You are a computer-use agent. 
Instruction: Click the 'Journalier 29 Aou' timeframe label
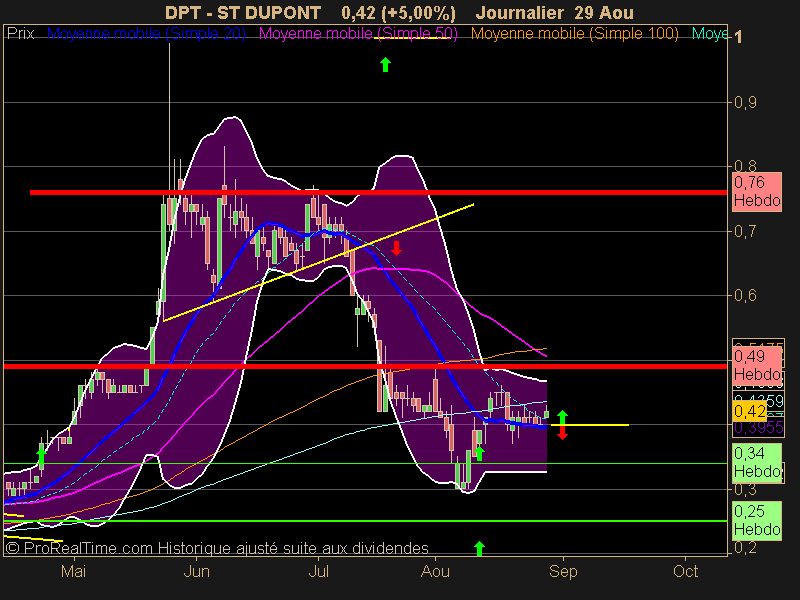point(554,13)
